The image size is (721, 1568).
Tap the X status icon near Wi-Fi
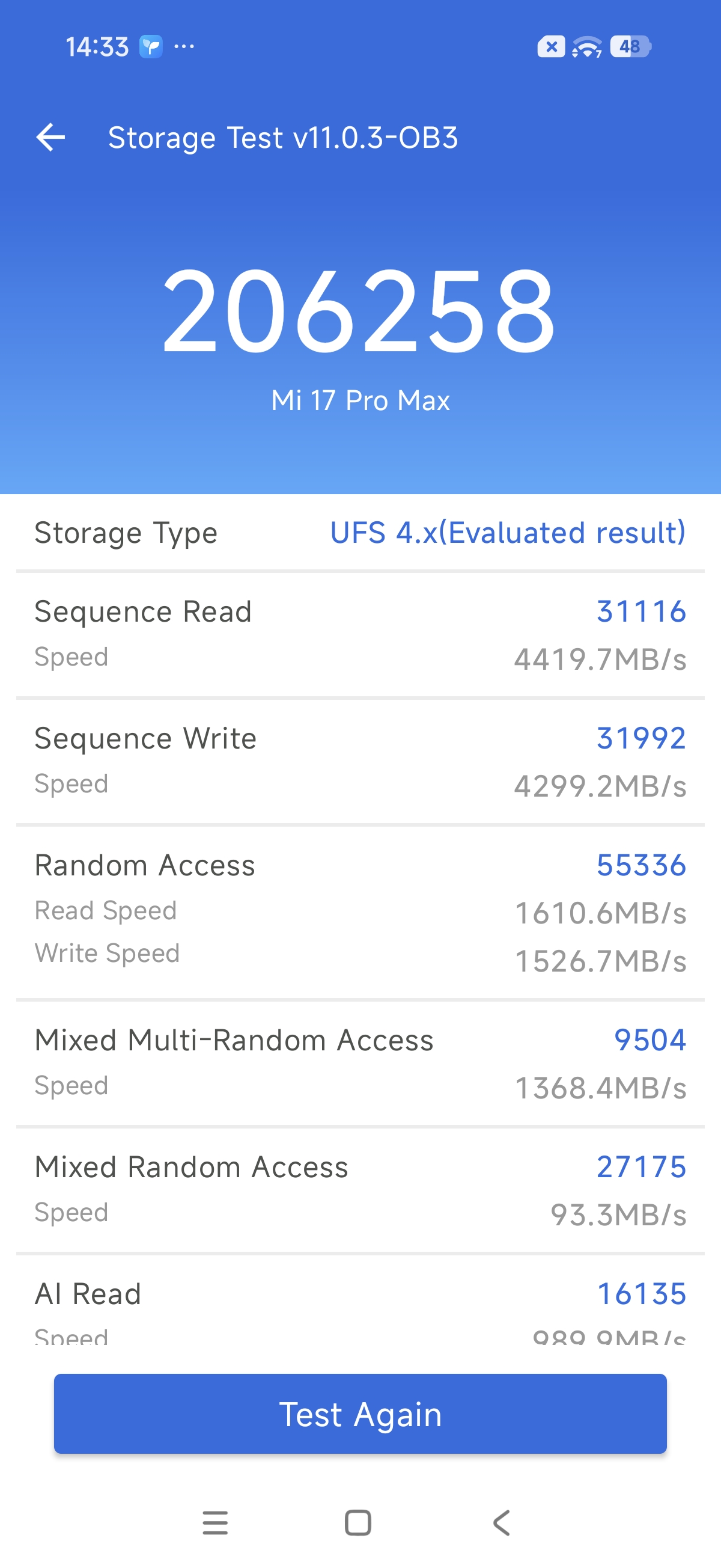coord(550,47)
